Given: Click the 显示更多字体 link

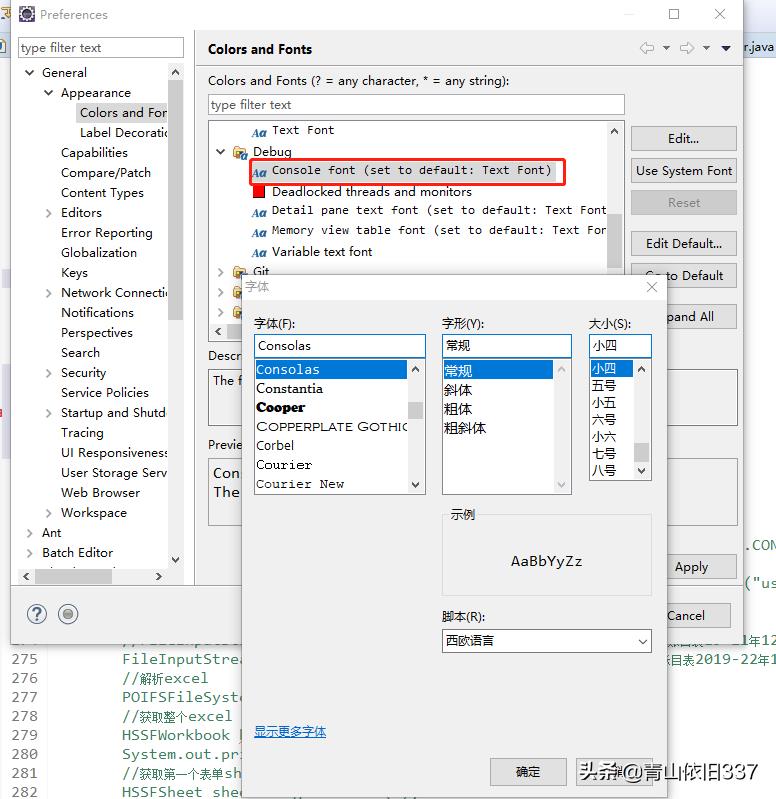Looking at the screenshot, I should 290,732.
